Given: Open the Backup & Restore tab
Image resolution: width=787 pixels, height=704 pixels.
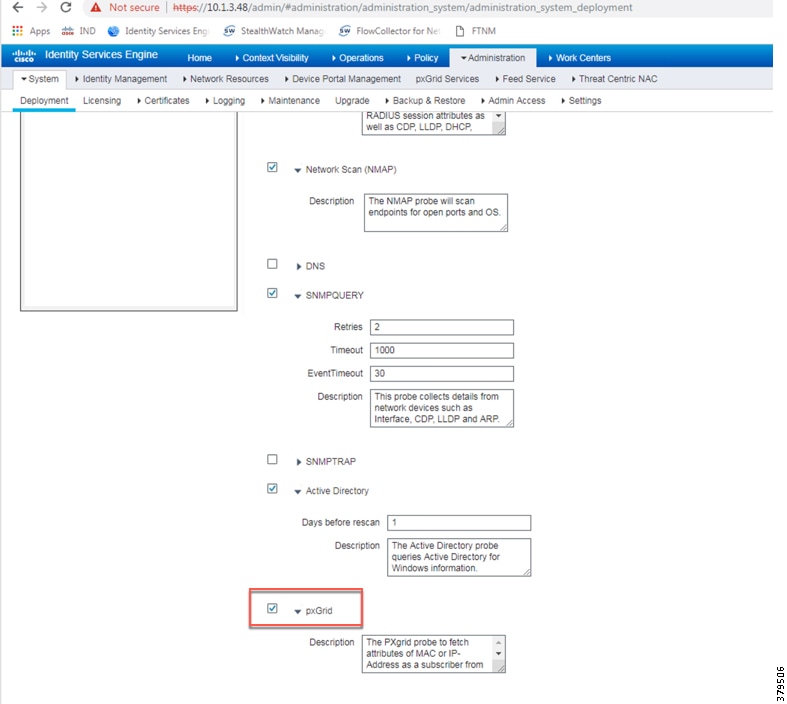Looking at the screenshot, I should click(x=425, y=100).
